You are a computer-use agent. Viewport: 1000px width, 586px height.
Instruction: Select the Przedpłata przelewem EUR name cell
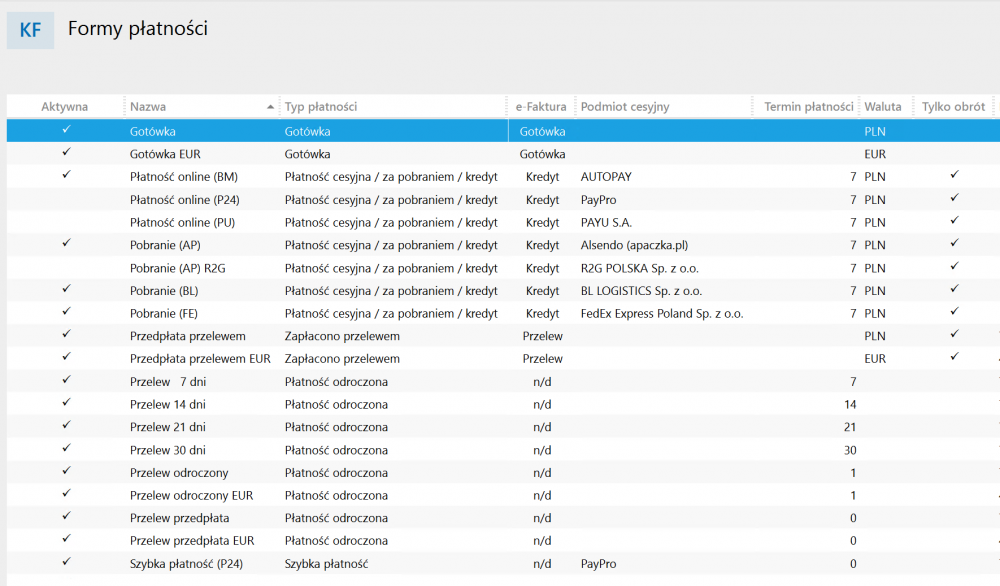coord(200,359)
